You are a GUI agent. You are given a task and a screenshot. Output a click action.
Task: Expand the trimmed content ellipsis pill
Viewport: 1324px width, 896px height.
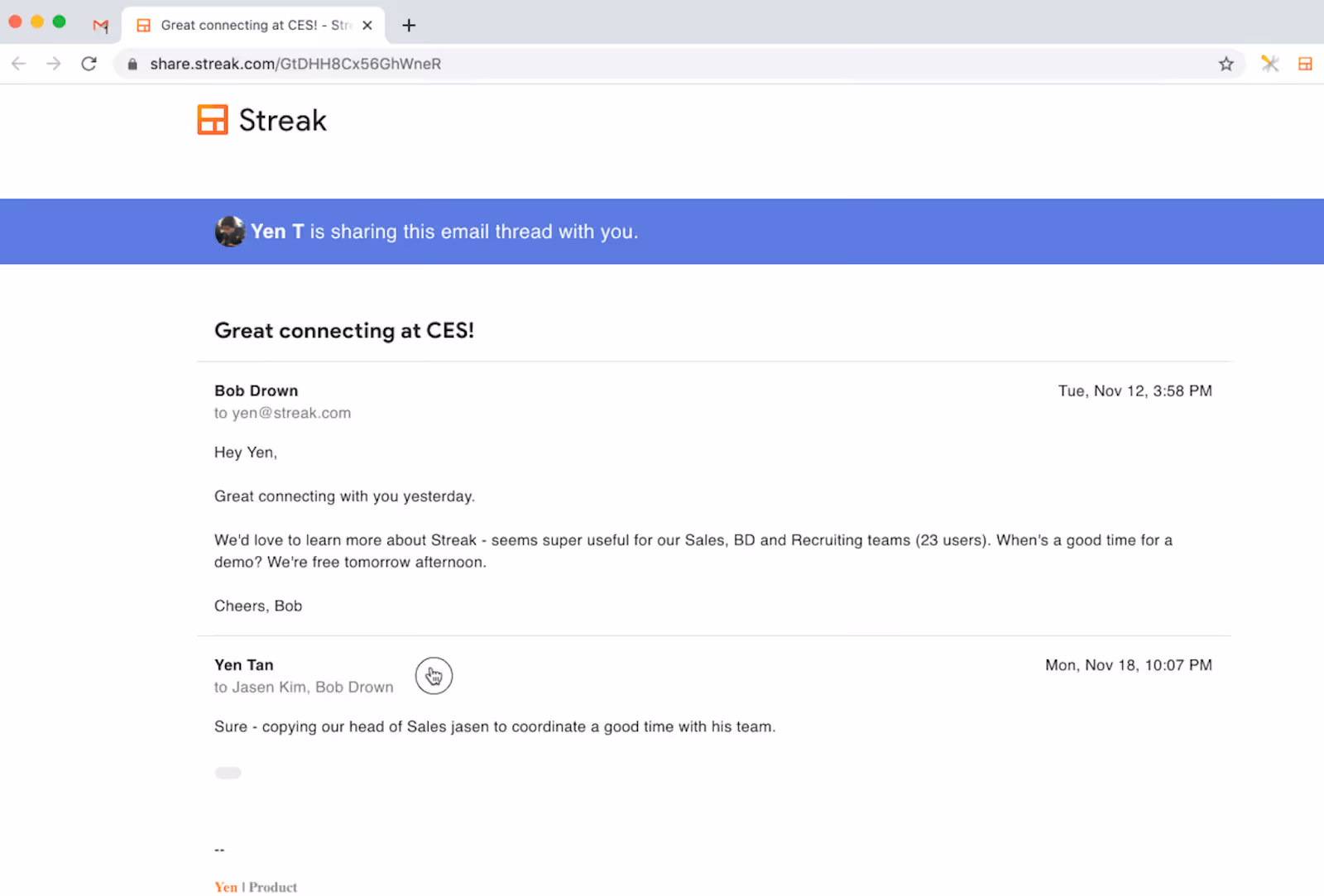[x=228, y=773]
